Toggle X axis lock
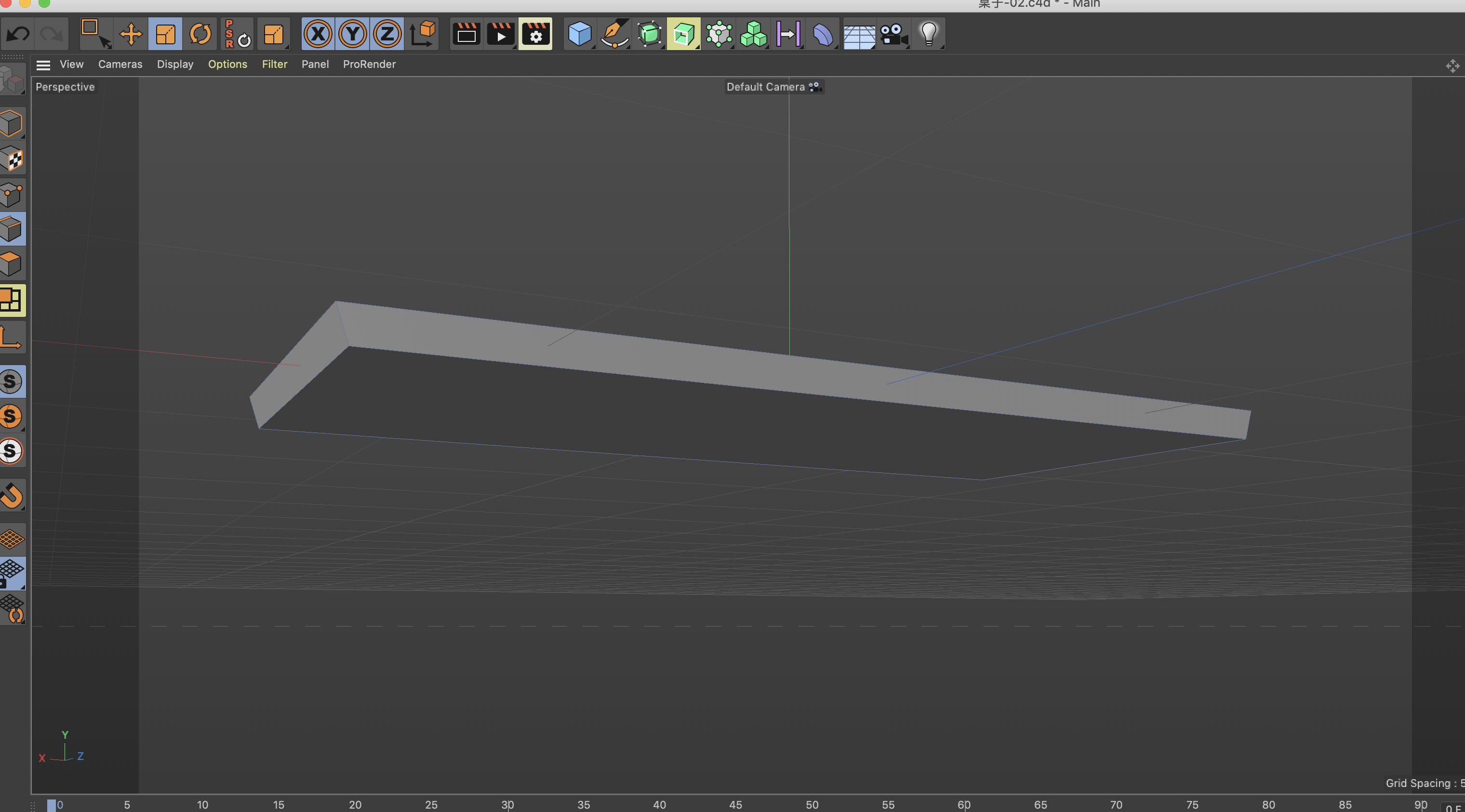This screenshot has width=1465, height=812. pyautogui.click(x=318, y=34)
